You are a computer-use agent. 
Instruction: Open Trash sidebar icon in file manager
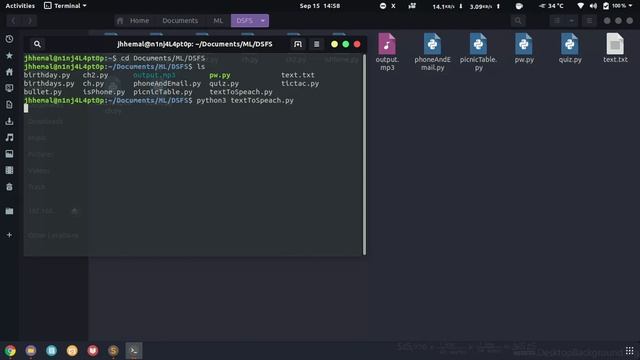point(9,187)
